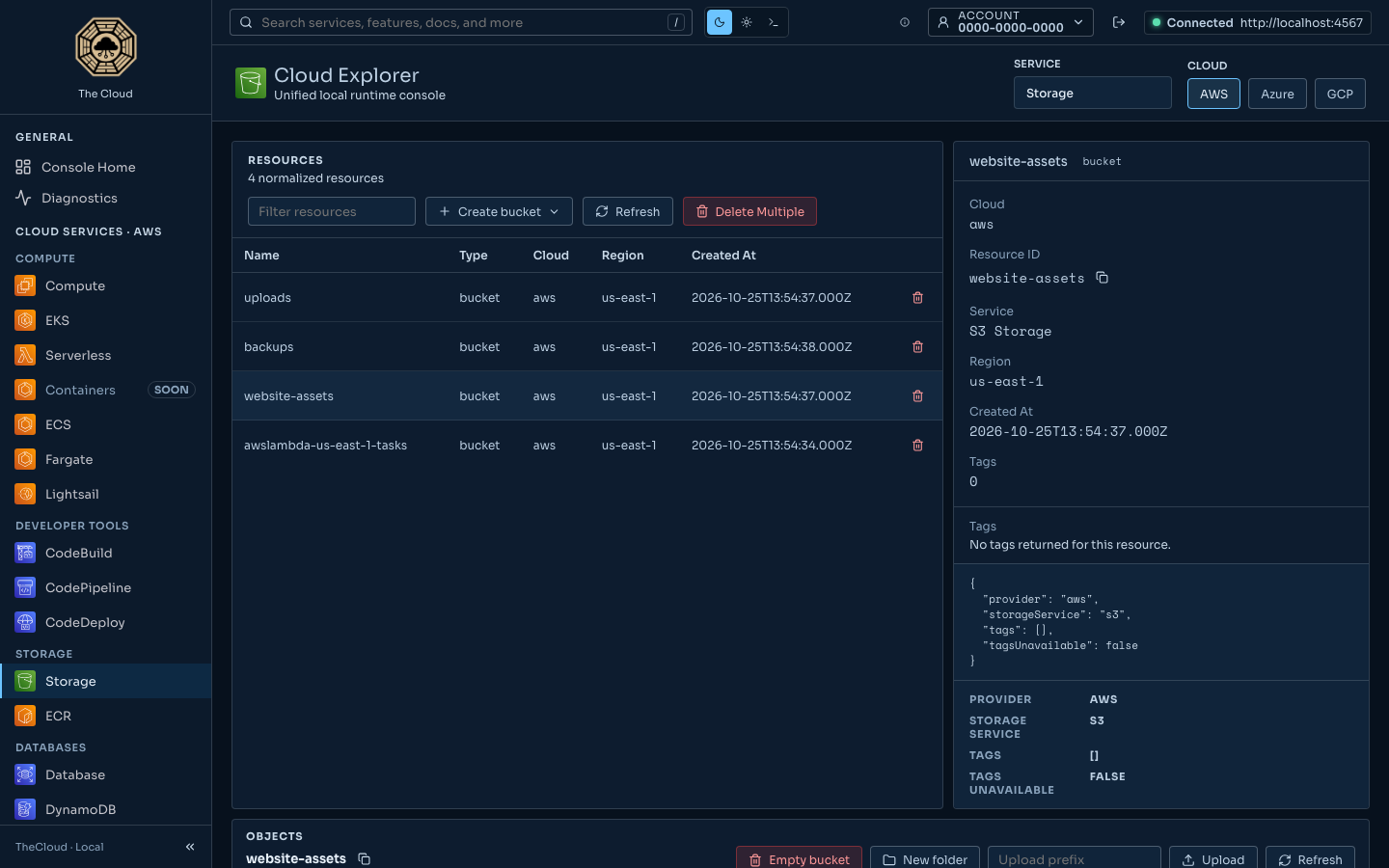Open the Create bucket dropdown
The height and width of the screenshot is (868, 1389).
click(x=499, y=211)
